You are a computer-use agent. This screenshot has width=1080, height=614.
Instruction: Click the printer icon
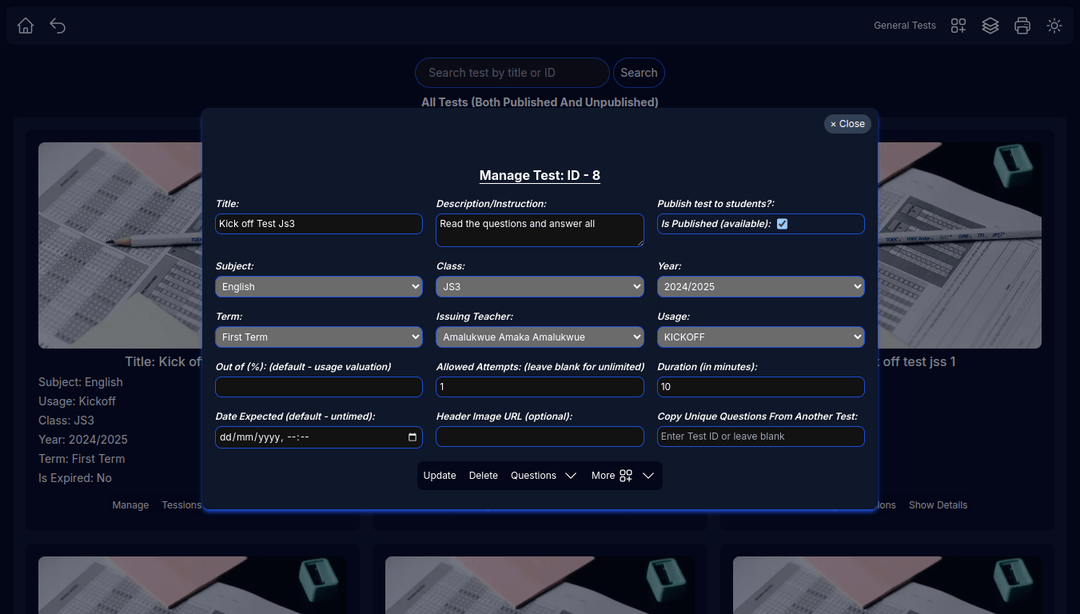pyautogui.click(x=1022, y=26)
